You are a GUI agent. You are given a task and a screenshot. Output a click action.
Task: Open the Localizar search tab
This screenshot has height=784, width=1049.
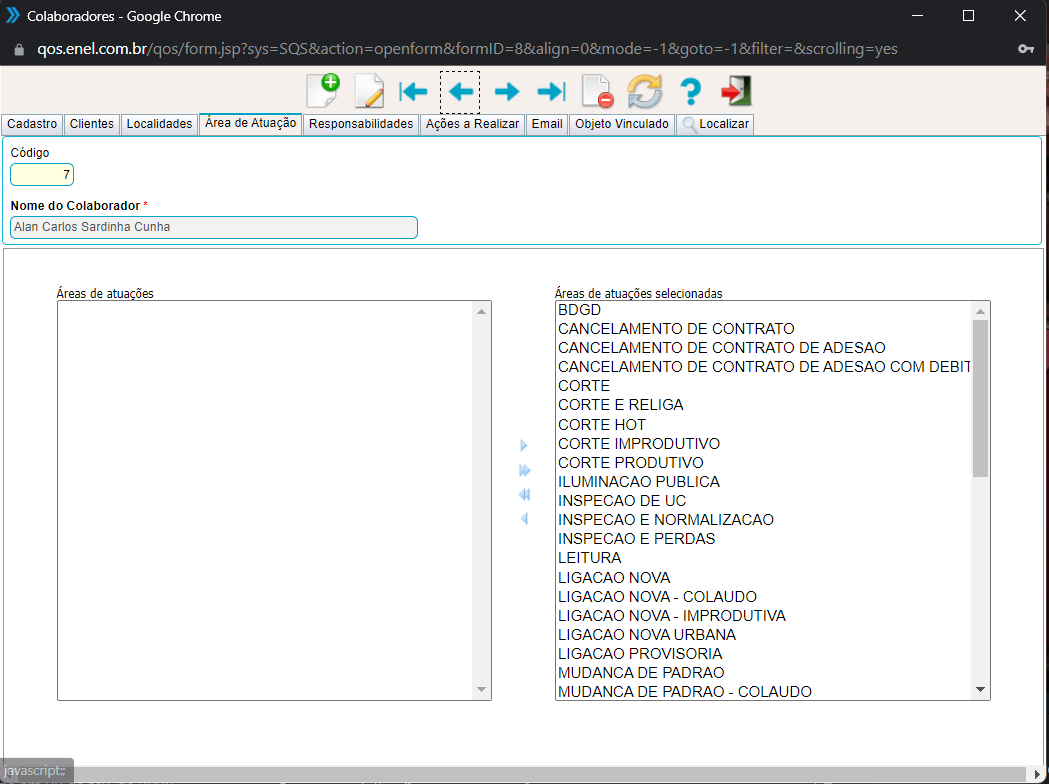[x=715, y=124]
